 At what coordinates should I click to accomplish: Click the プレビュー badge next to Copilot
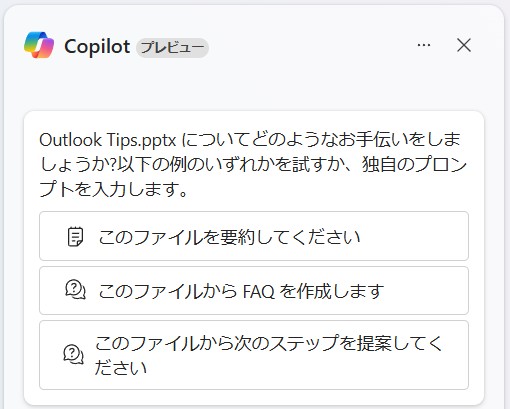coord(172,47)
